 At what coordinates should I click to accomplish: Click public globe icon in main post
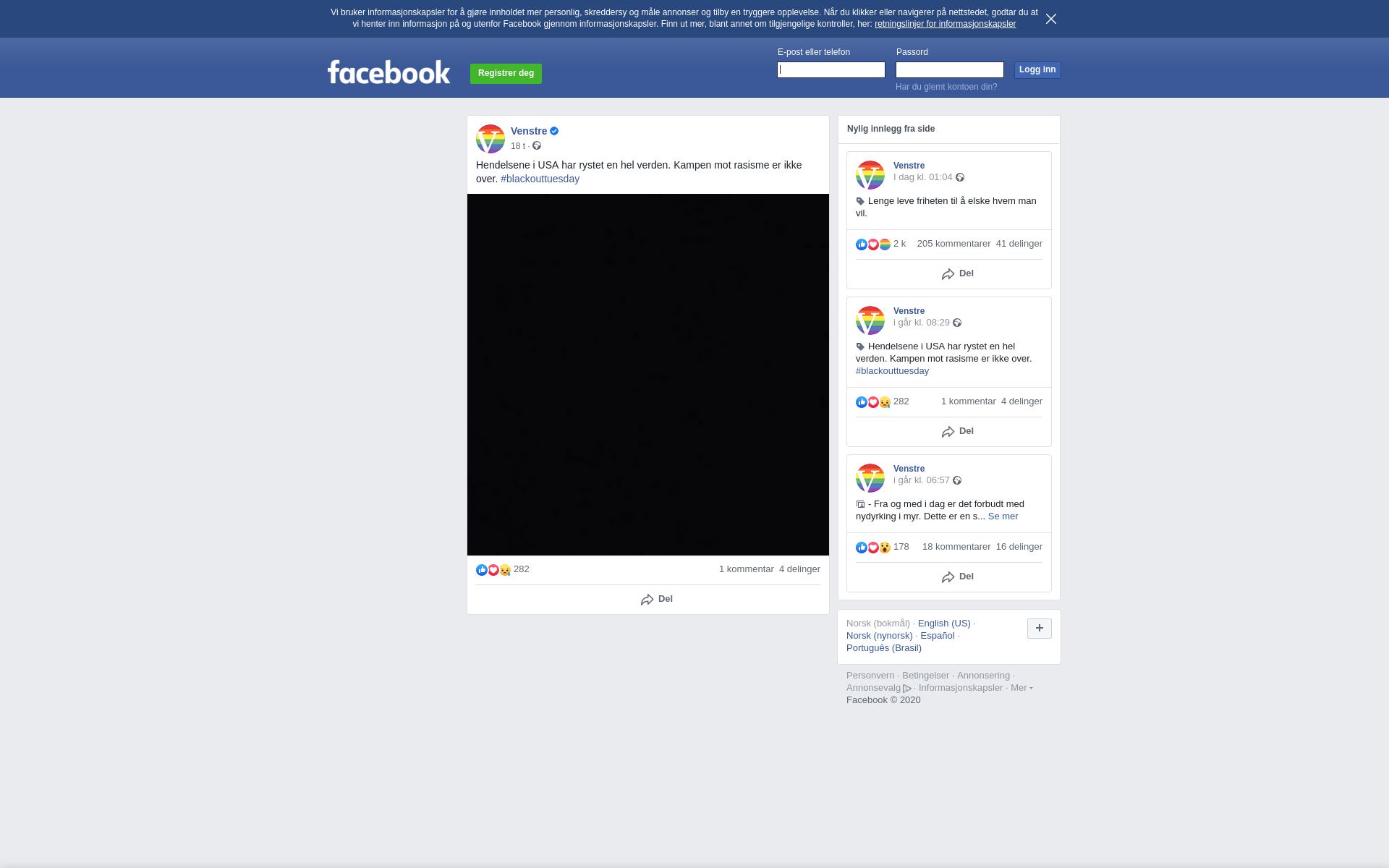(537, 145)
